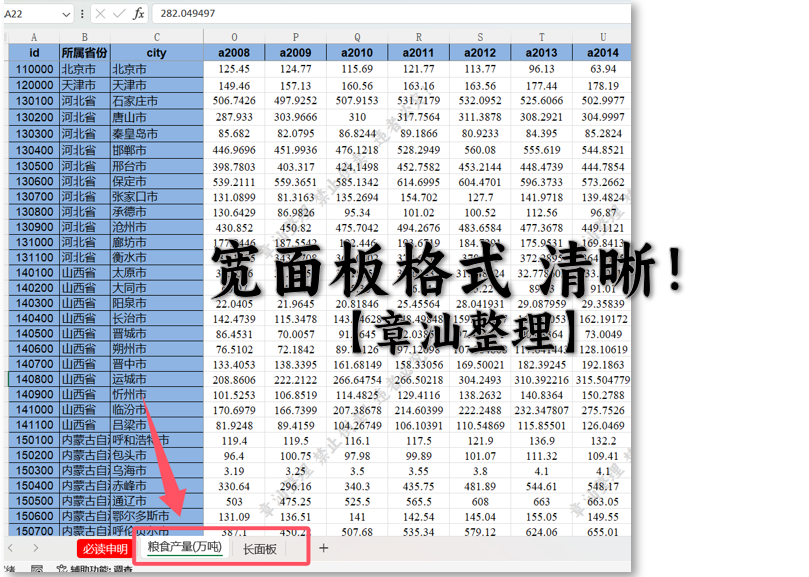Select the id cell 110000

[x=34, y=69]
